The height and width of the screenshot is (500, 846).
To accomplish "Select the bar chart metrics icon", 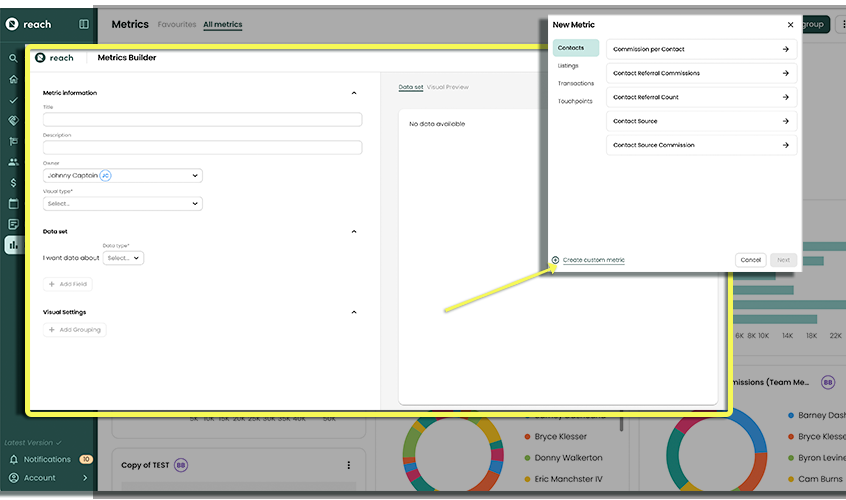I will pyautogui.click(x=13, y=245).
